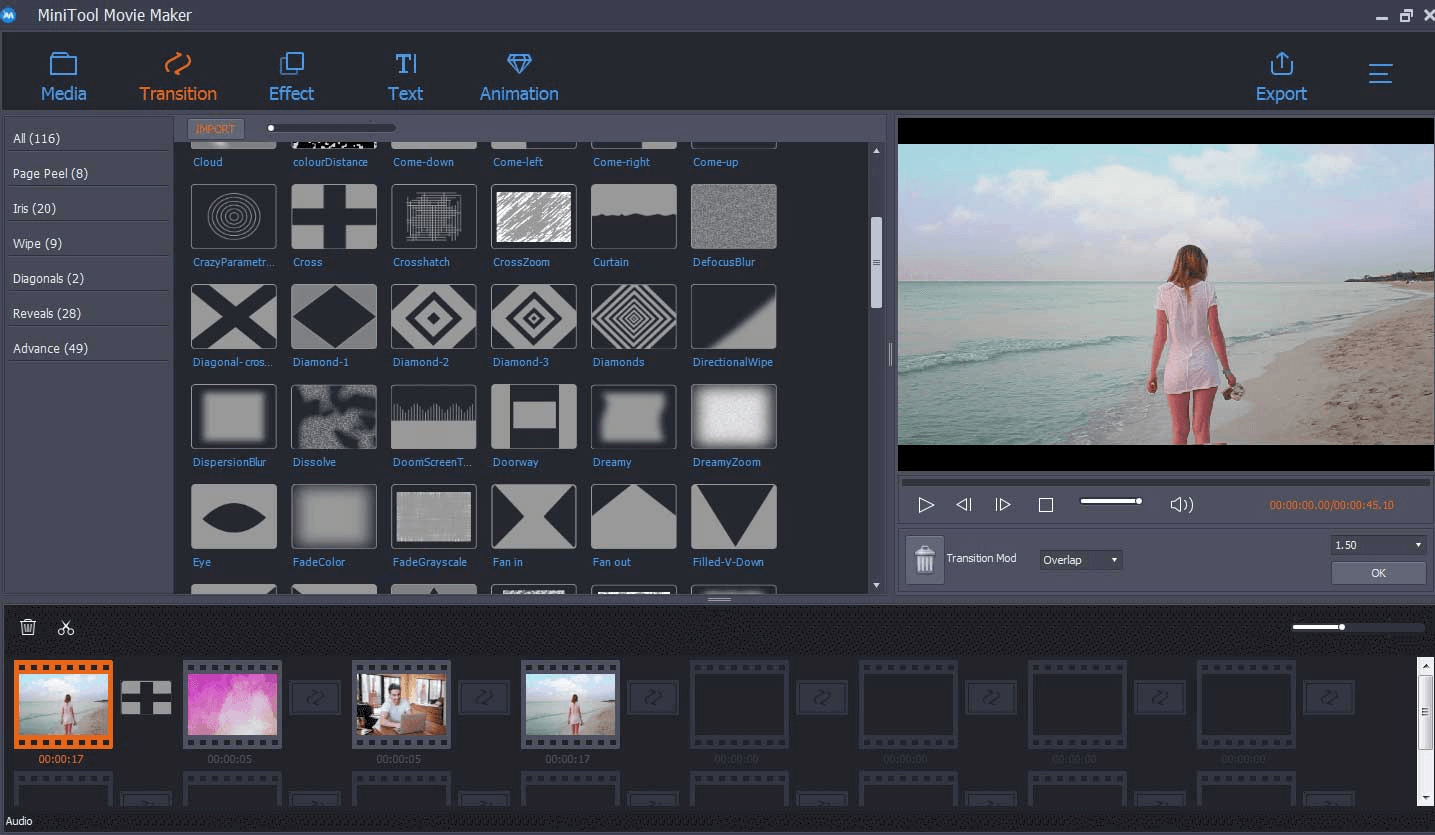
Task: Adjust the volume slider in playback controls
Action: [x=1110, y=501]
